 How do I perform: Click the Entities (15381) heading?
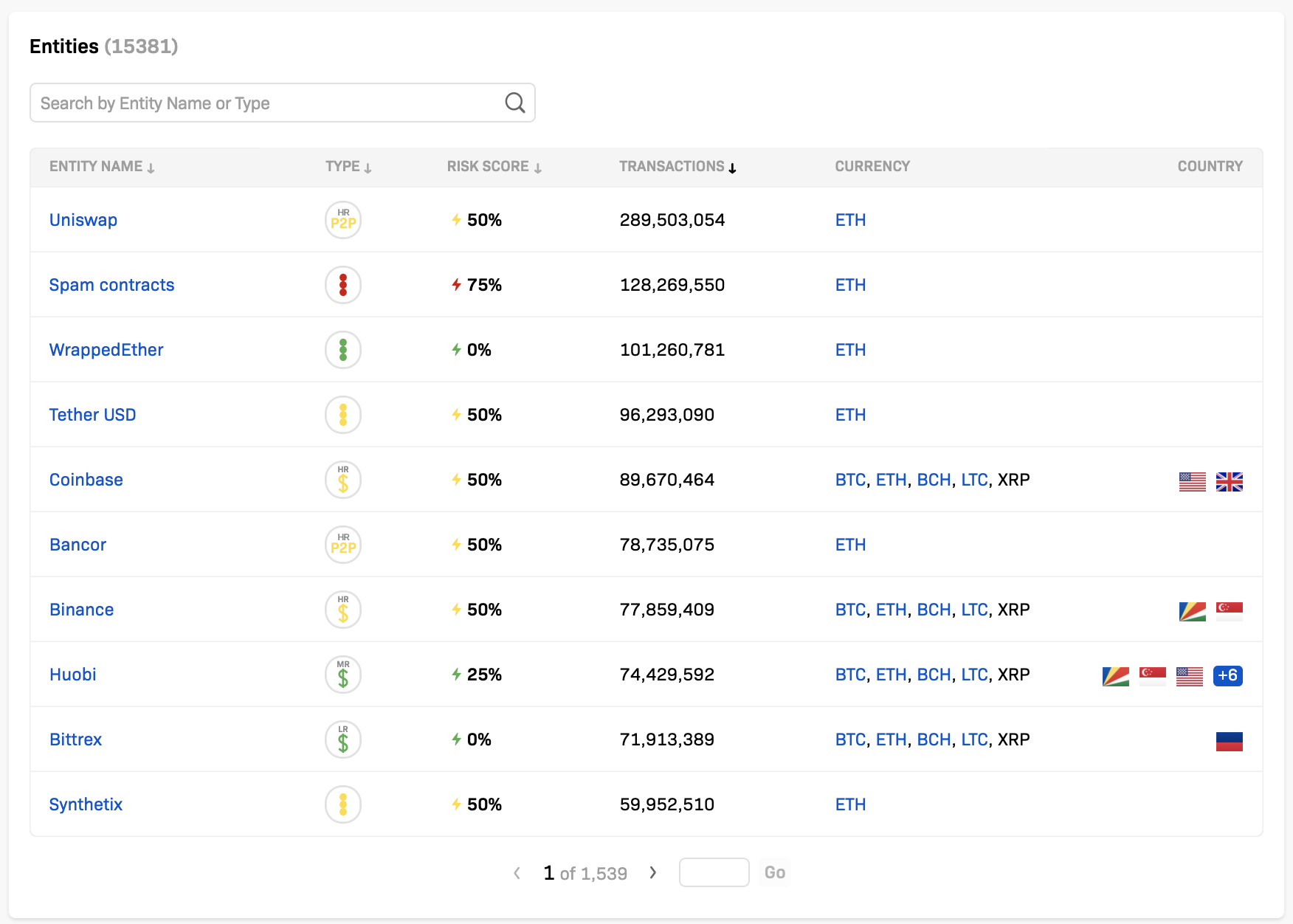pos(104,46)
